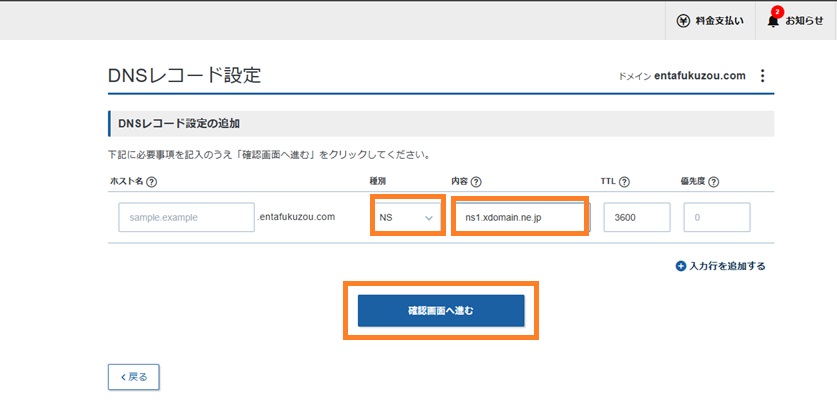
Task: Click the help icon next to 優先度
Action: pos(713,182)
